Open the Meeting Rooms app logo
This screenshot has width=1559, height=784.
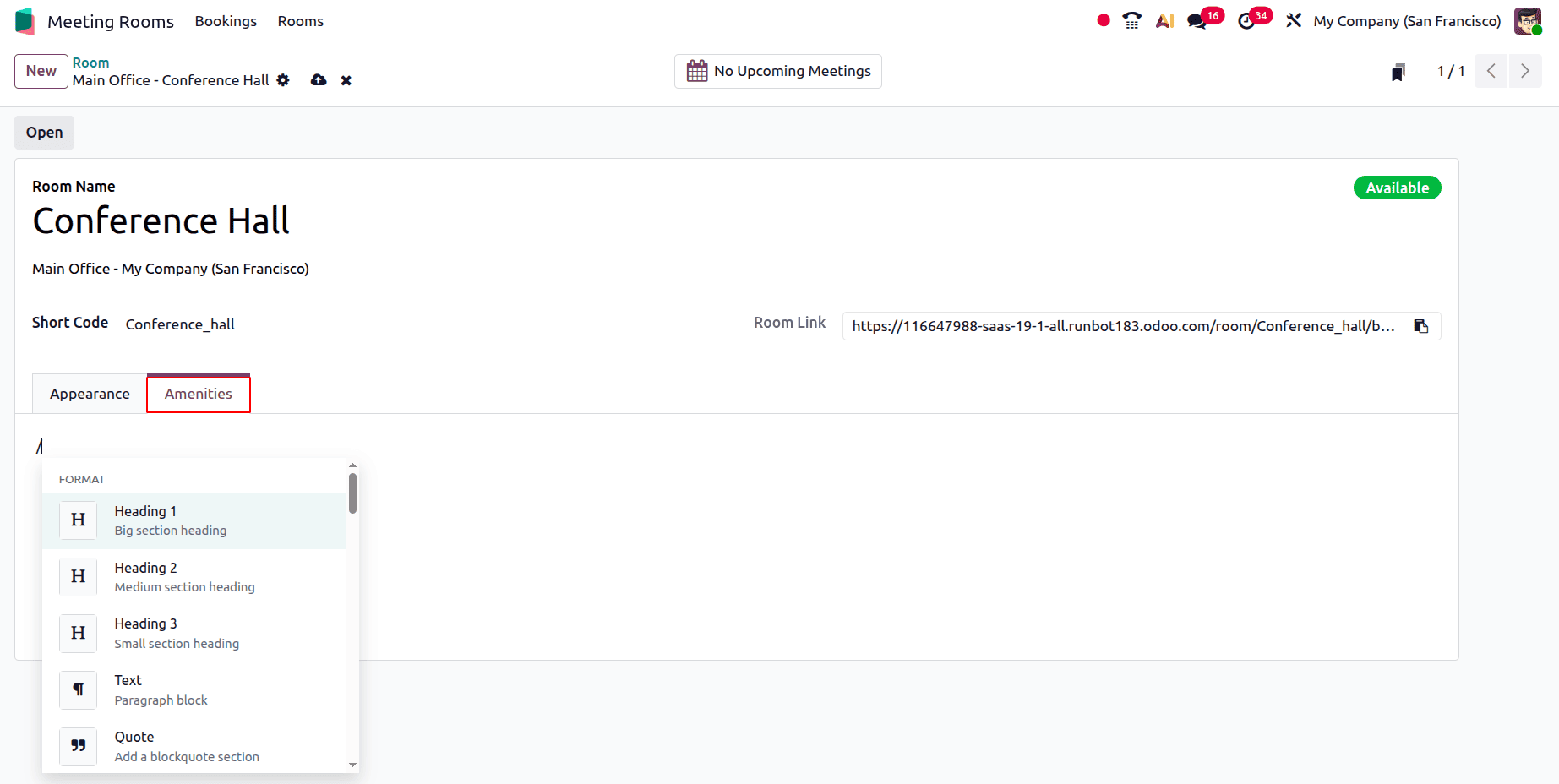coord(25,21)
